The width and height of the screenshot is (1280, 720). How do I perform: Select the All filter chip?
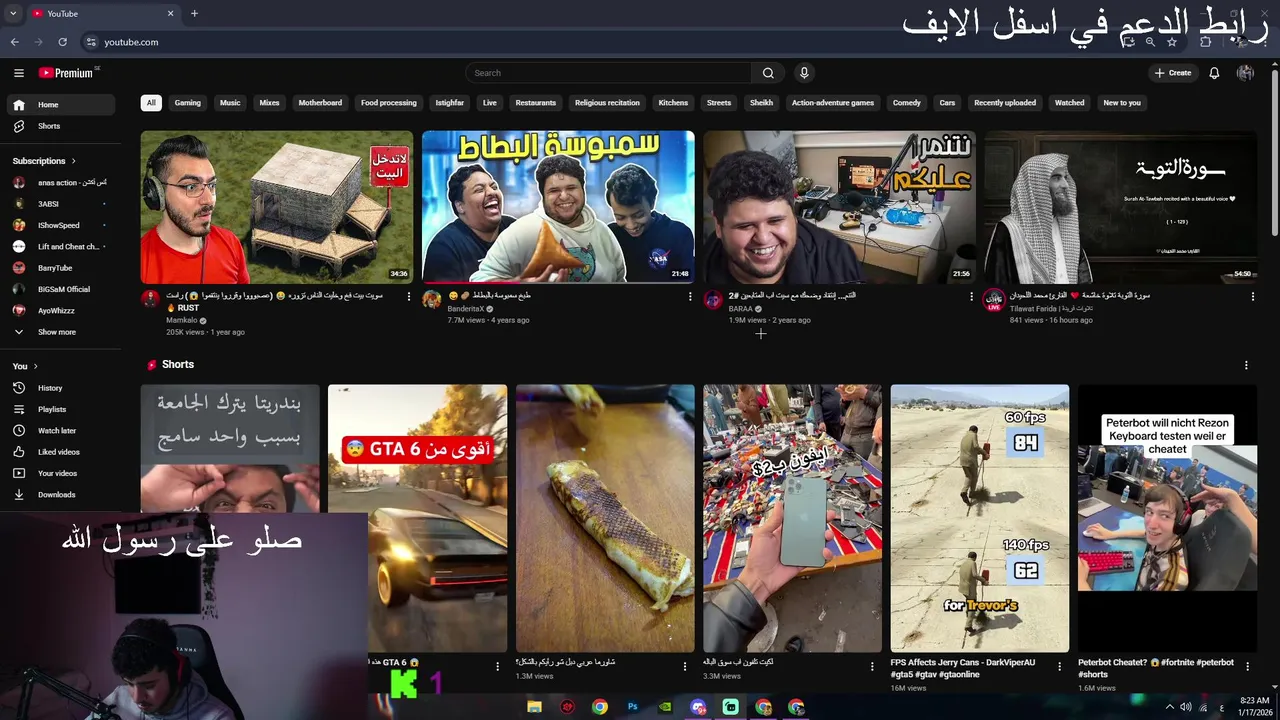click(x=151, y=103)
